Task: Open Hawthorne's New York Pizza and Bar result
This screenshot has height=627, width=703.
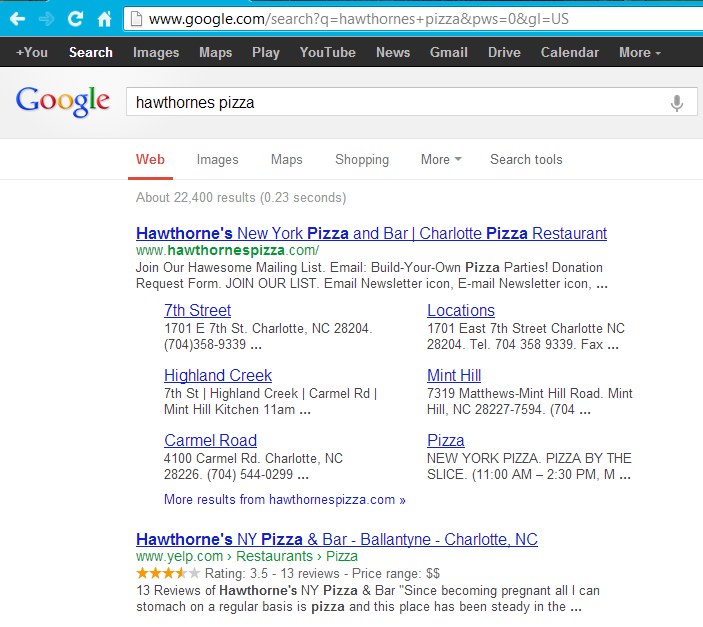Action: tap(371, 233)
